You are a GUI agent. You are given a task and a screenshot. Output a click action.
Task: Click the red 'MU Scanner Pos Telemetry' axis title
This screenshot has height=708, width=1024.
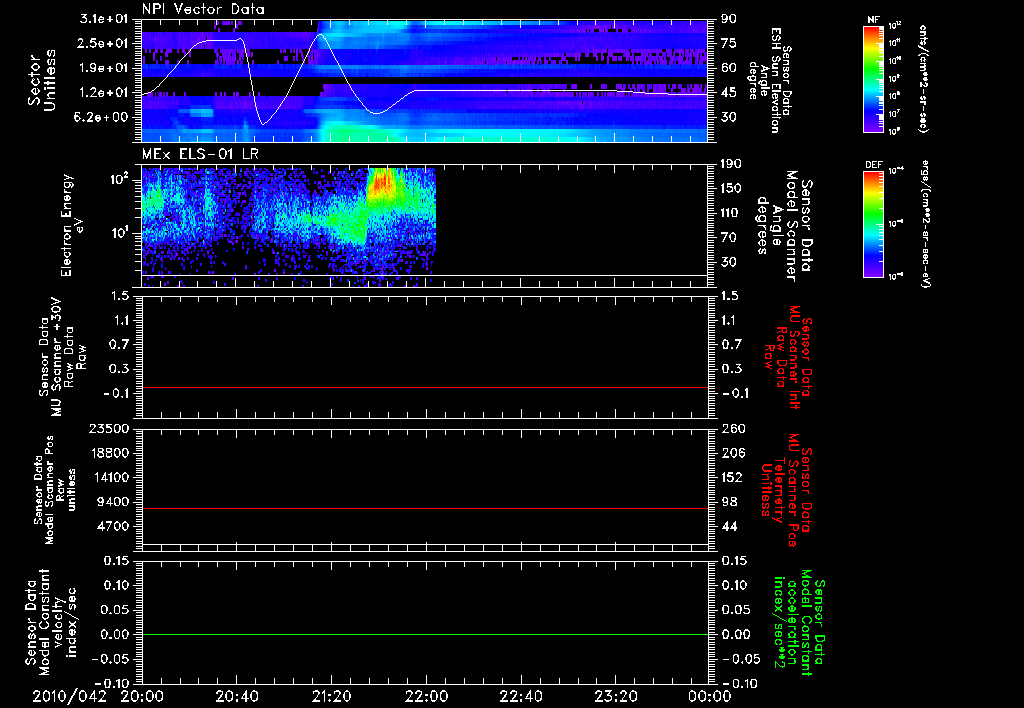point(786,490)
